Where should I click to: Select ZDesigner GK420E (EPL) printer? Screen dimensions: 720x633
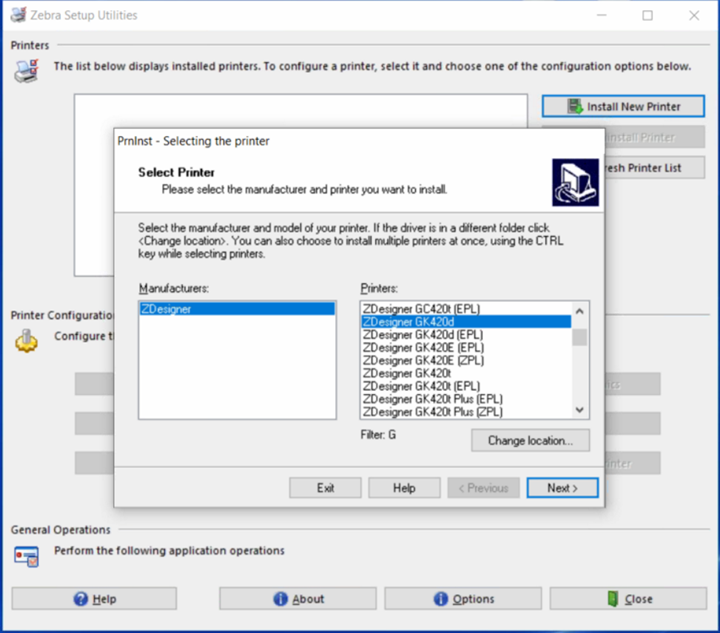click(466, 347)
